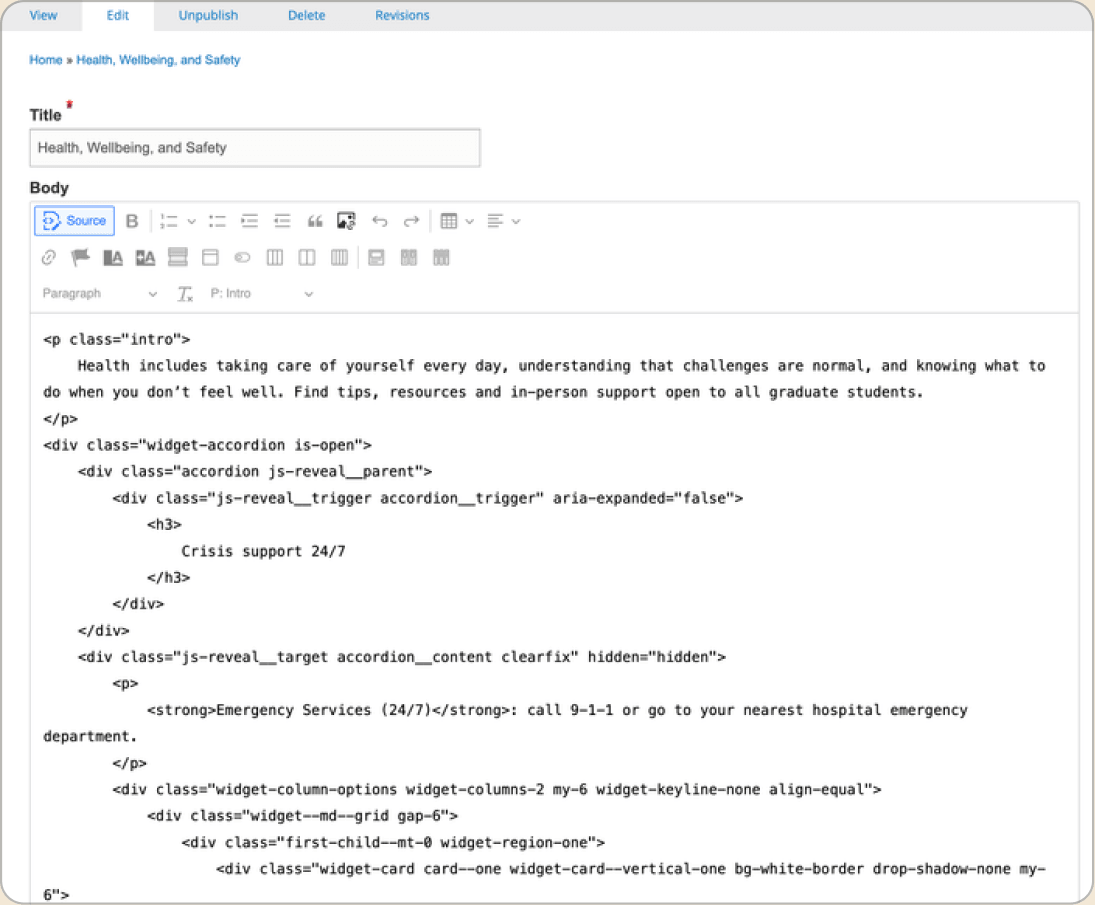Click the hidden="hidden" accordion content line
Screen dimensions: 1095x905
coord(402,657)
